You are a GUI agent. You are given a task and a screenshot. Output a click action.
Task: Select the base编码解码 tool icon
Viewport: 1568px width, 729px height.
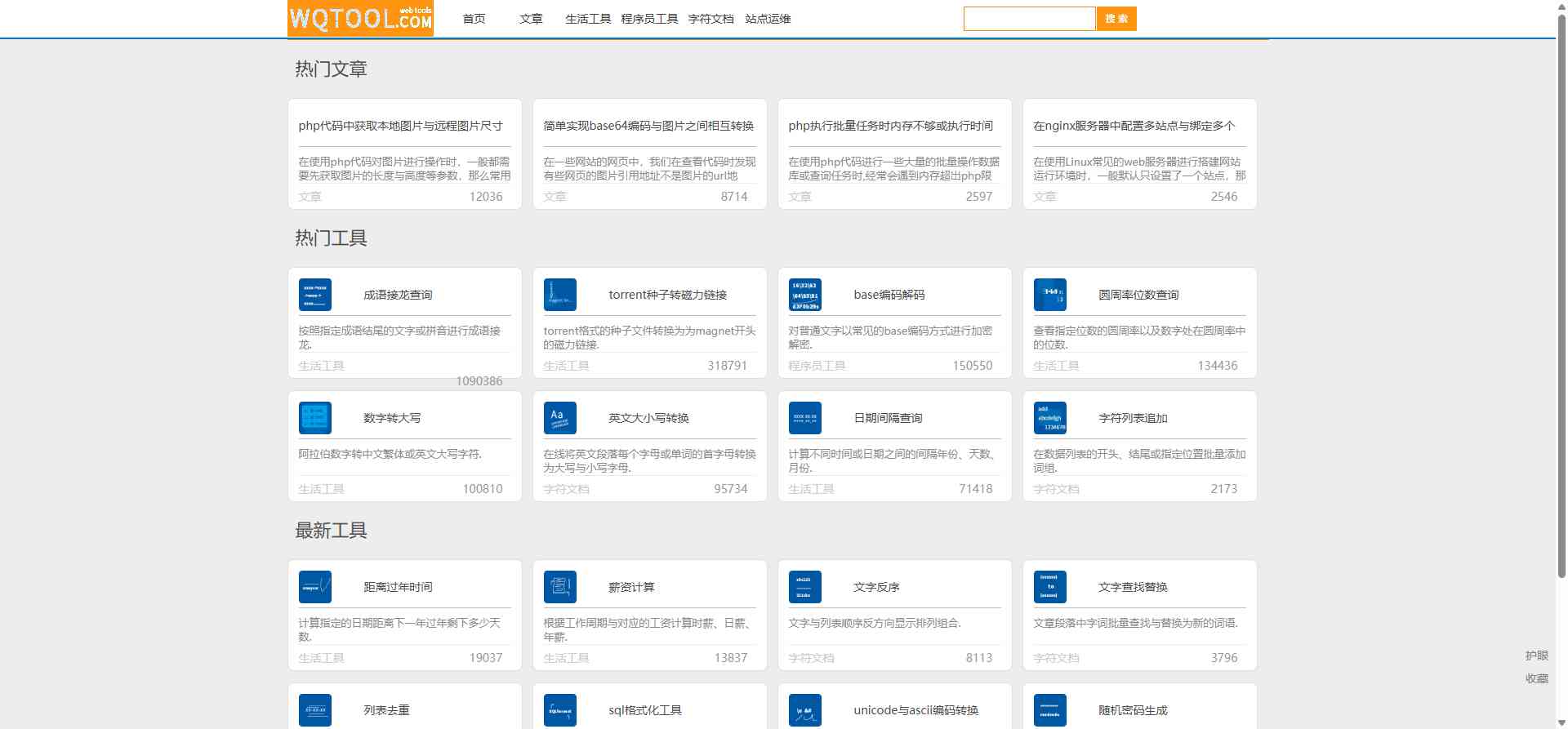[804, 295]
